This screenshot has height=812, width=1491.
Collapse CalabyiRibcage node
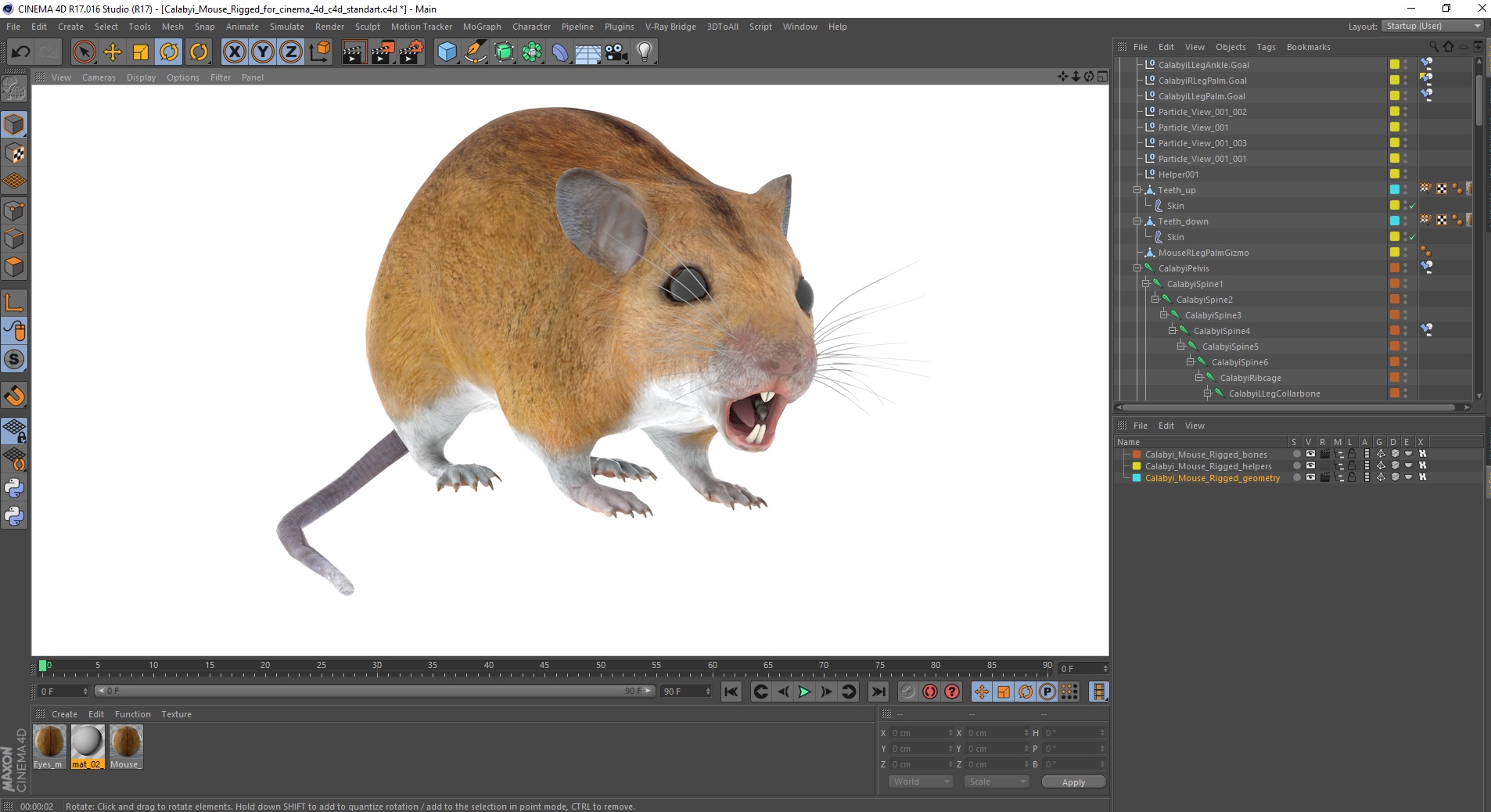pos(1198,378)
